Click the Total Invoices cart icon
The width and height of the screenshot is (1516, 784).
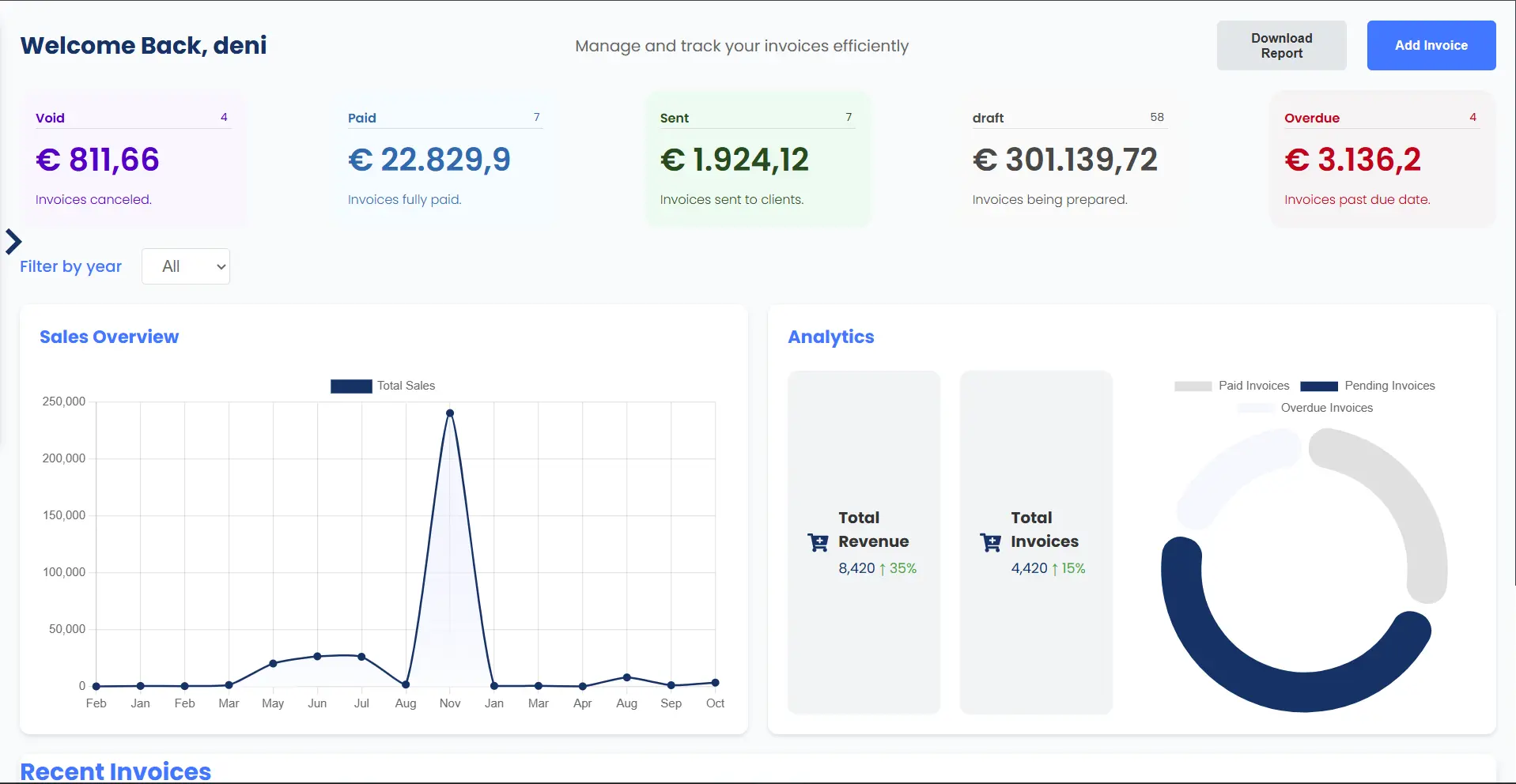pos(990,542)
